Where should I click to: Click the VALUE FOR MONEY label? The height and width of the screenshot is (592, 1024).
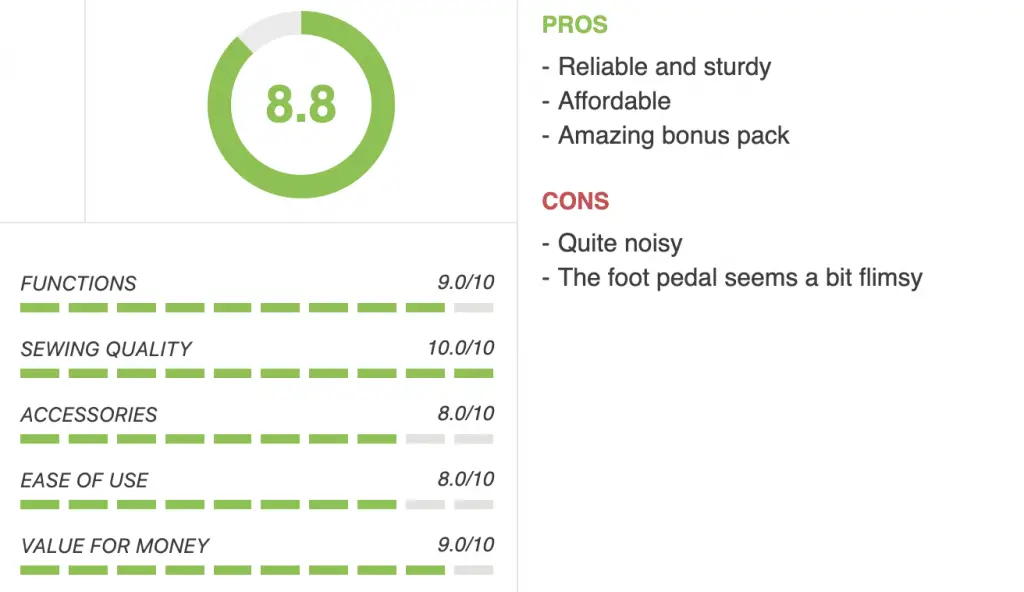click(x=115, y=546)
